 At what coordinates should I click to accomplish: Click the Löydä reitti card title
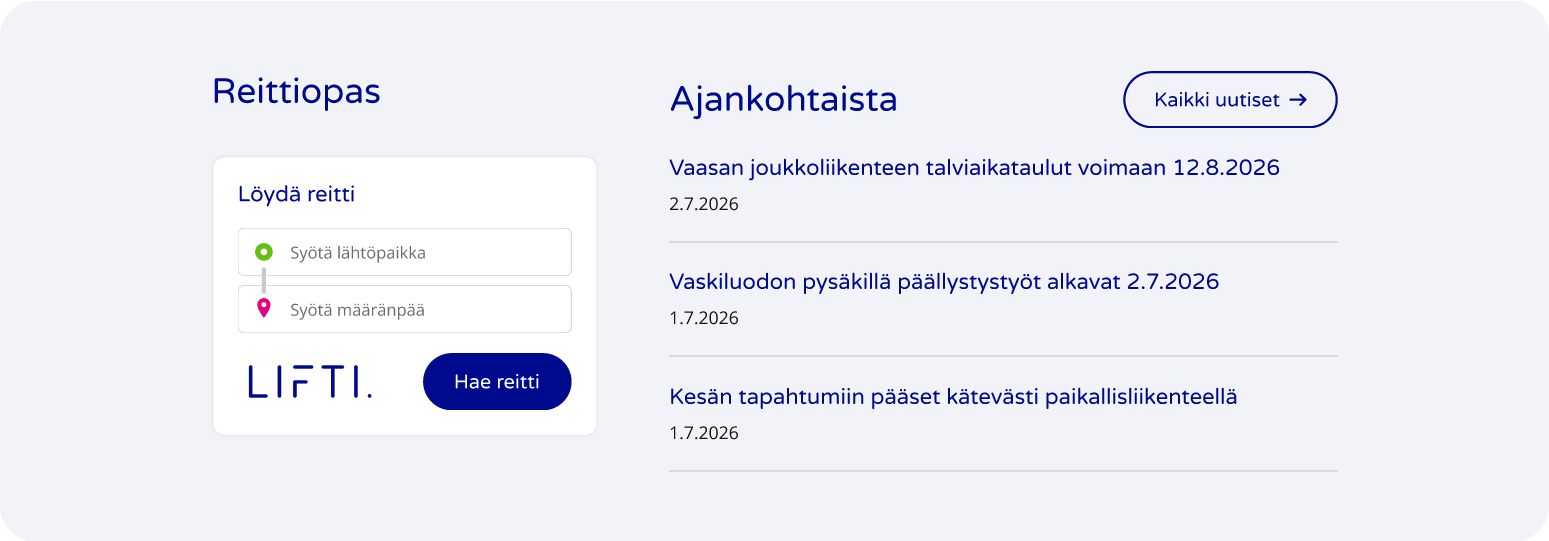point(296,194)
